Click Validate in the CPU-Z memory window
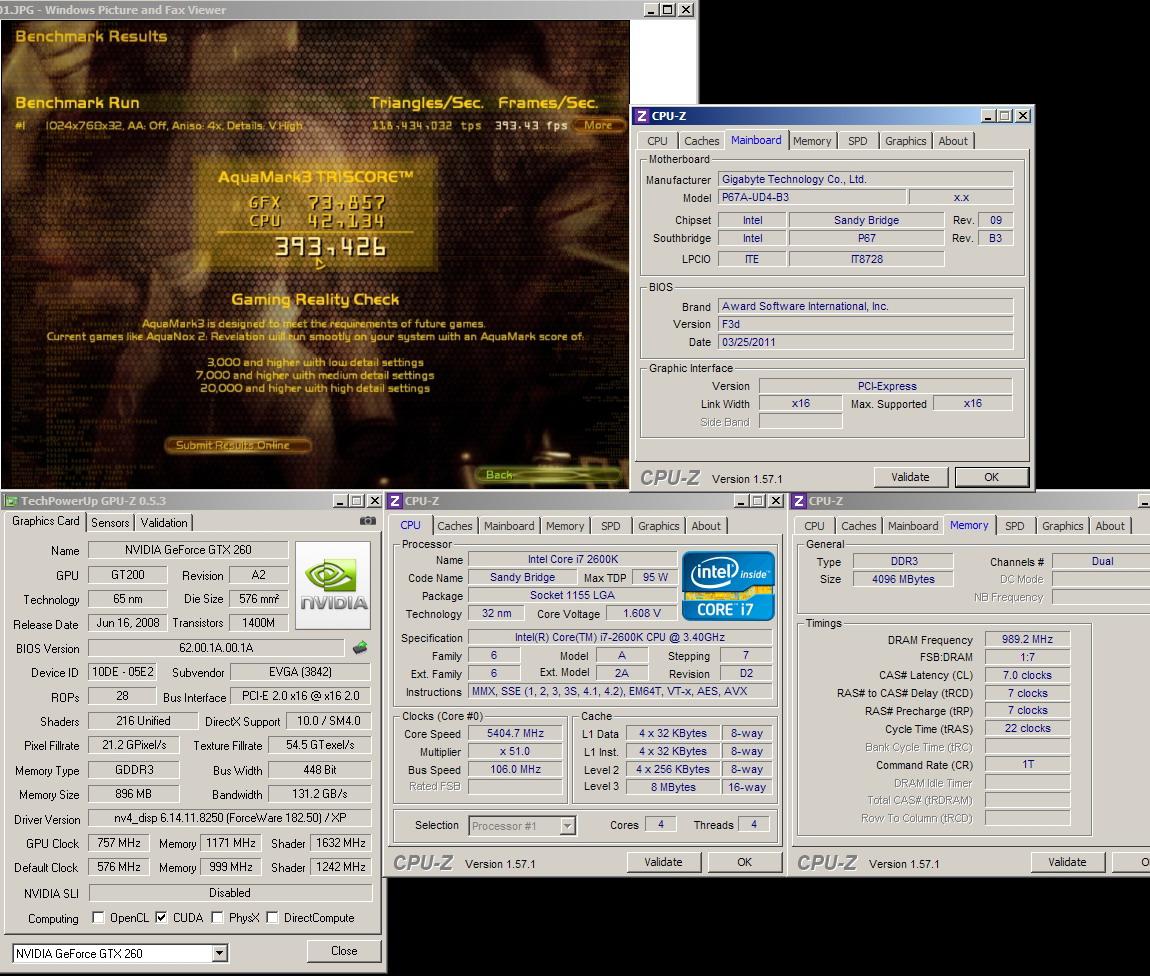 1067,862
